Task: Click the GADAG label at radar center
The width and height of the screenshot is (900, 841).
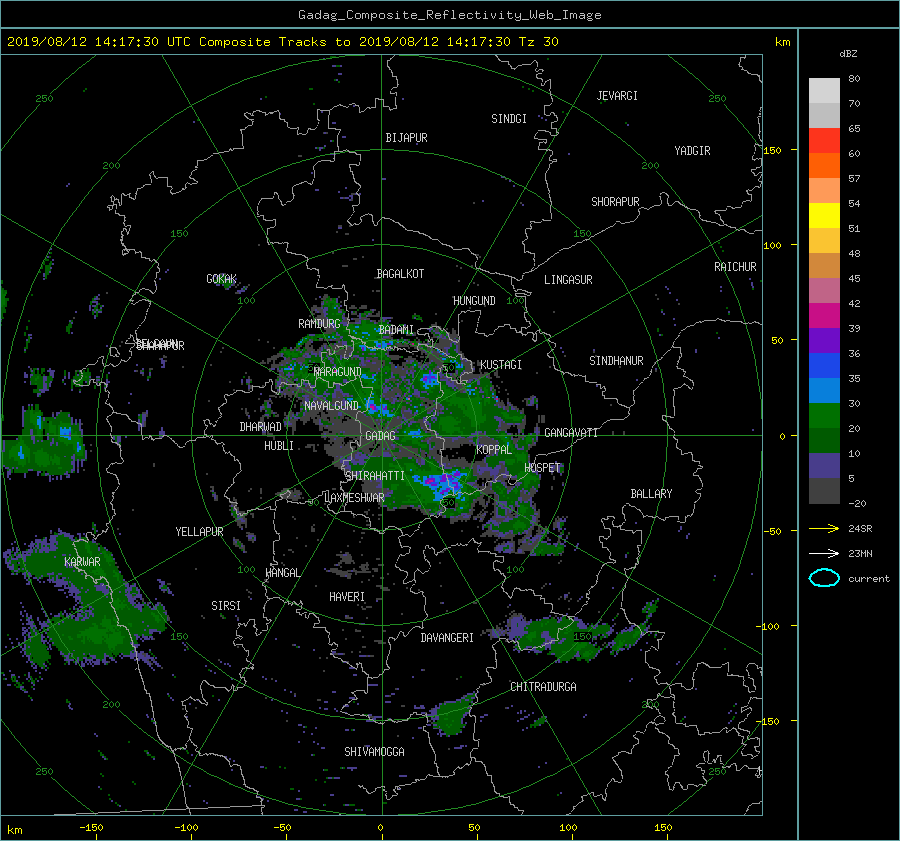Action: point(380,436)
